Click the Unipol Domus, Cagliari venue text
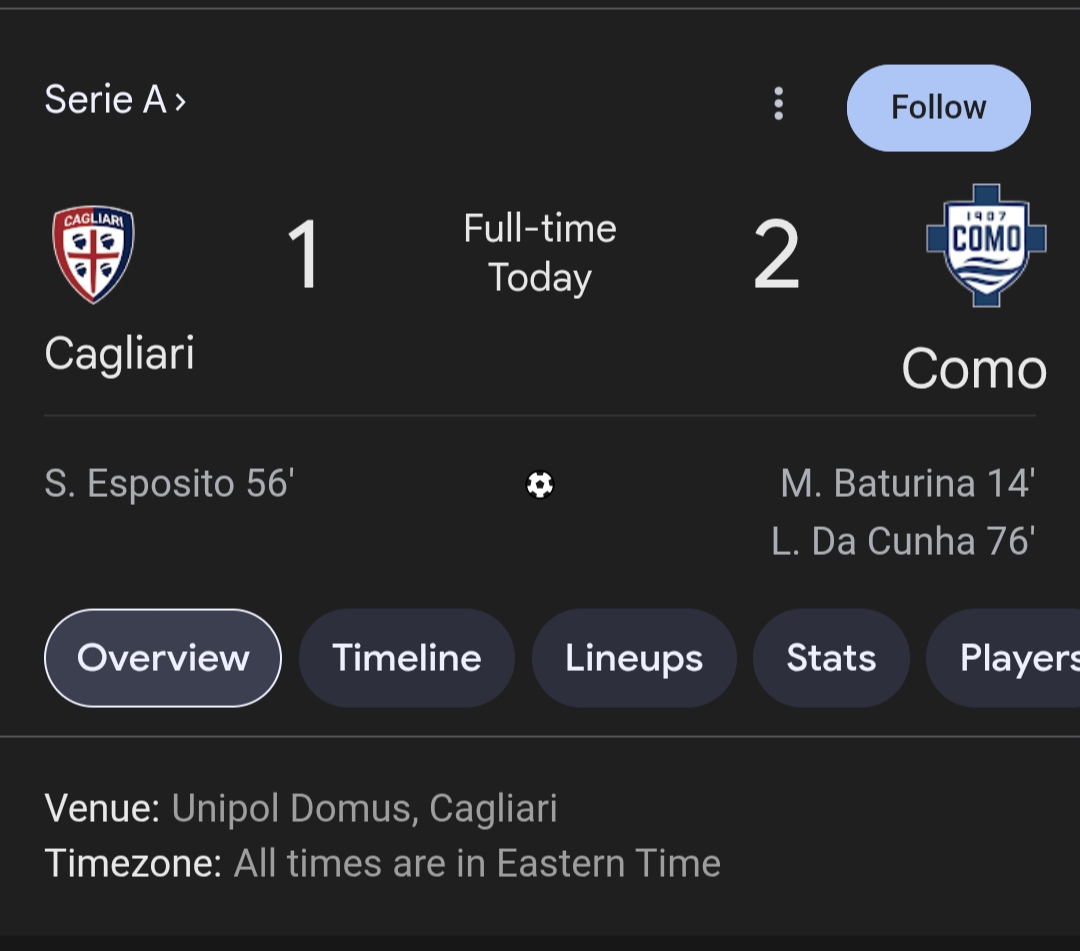The width and height of the screenshot is (1080, 951). pyautogui.click(x=364, y=808)
